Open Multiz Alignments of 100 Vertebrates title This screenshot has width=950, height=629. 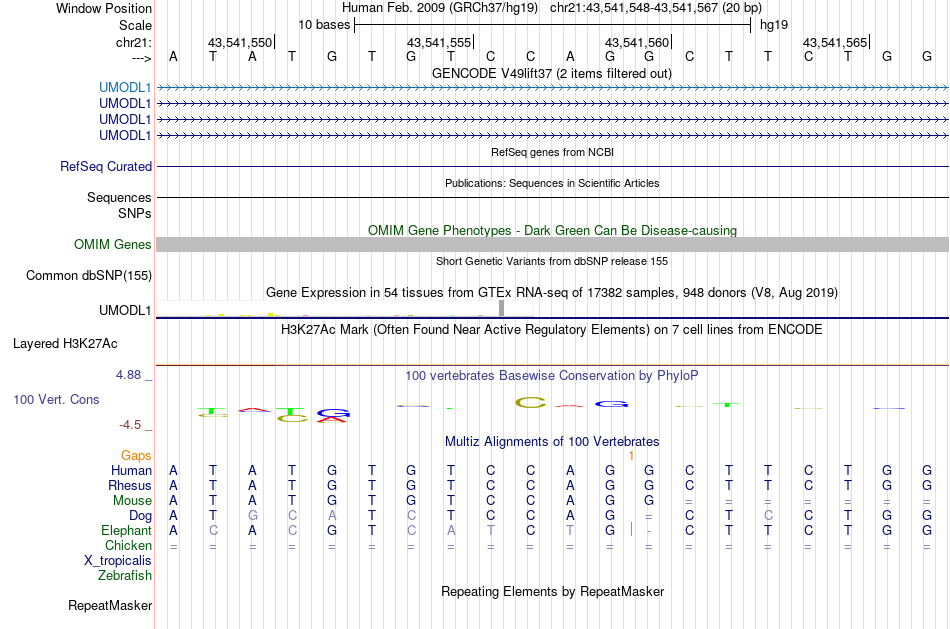[552, 441]
